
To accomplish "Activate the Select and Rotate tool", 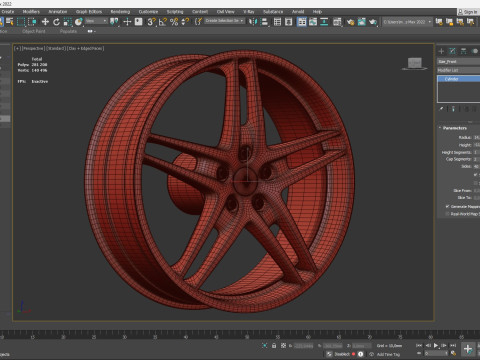I will 56,22.
